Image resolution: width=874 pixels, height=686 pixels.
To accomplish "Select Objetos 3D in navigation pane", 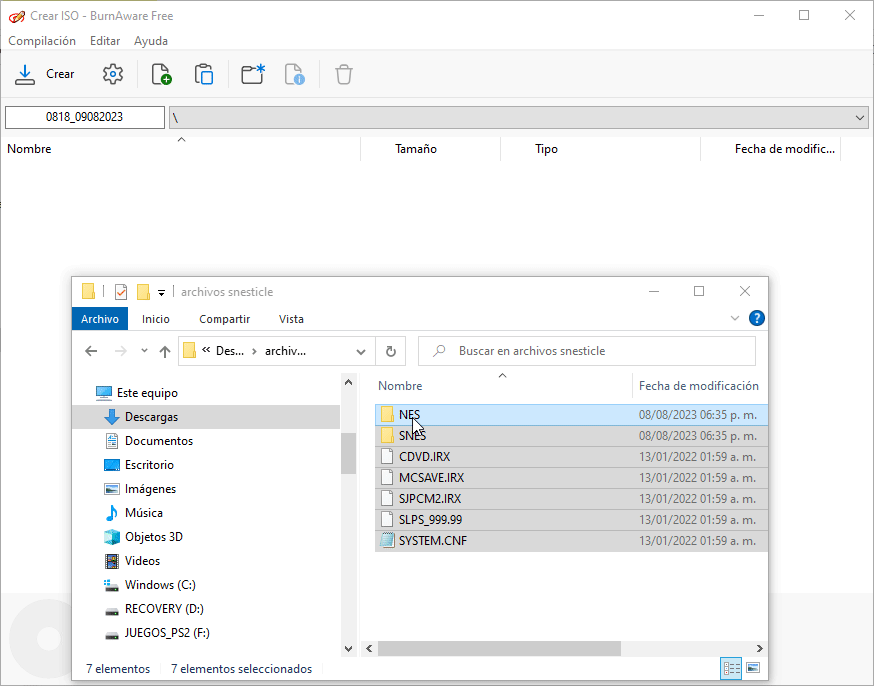I will pyautogui.click(x=153, y=537).
